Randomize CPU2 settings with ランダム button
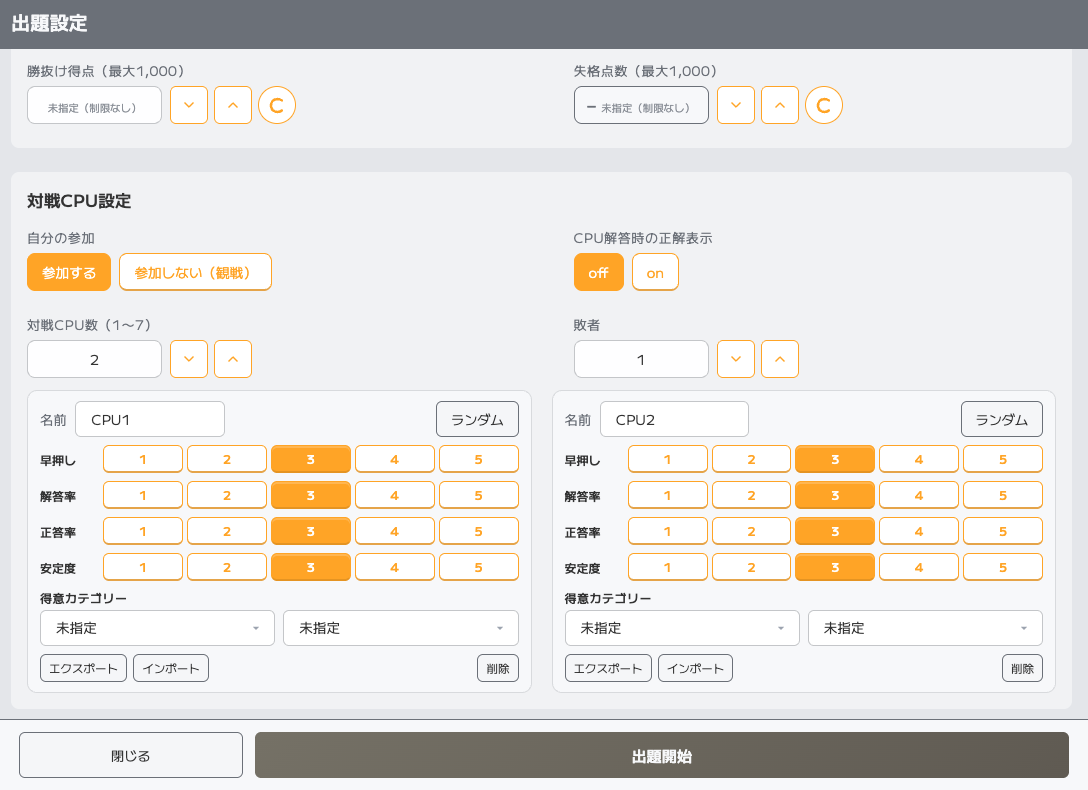 [x=1002, y=419]
